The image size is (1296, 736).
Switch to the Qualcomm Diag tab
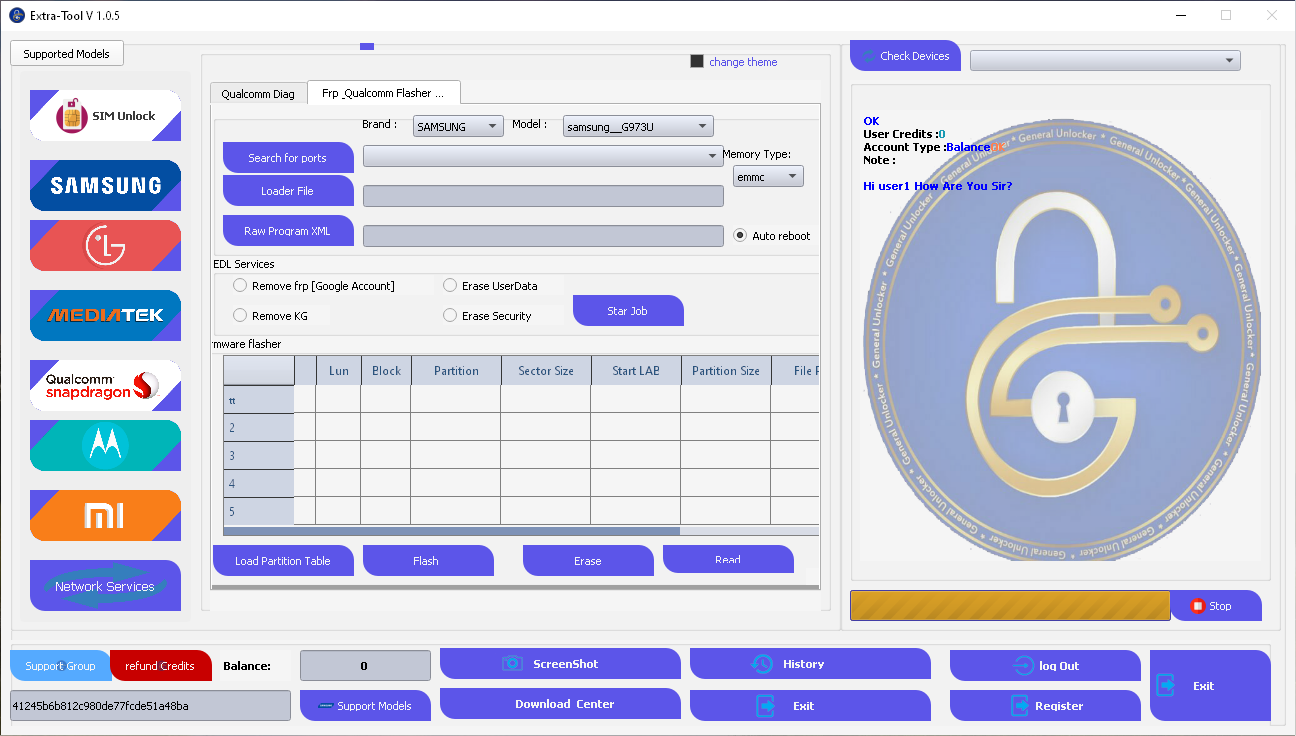tap(258, 93)
